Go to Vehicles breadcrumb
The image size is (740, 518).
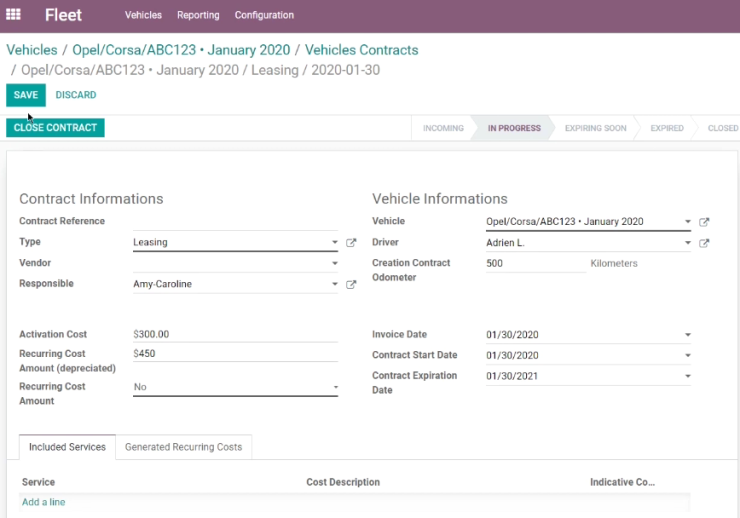tap(32, 50)
